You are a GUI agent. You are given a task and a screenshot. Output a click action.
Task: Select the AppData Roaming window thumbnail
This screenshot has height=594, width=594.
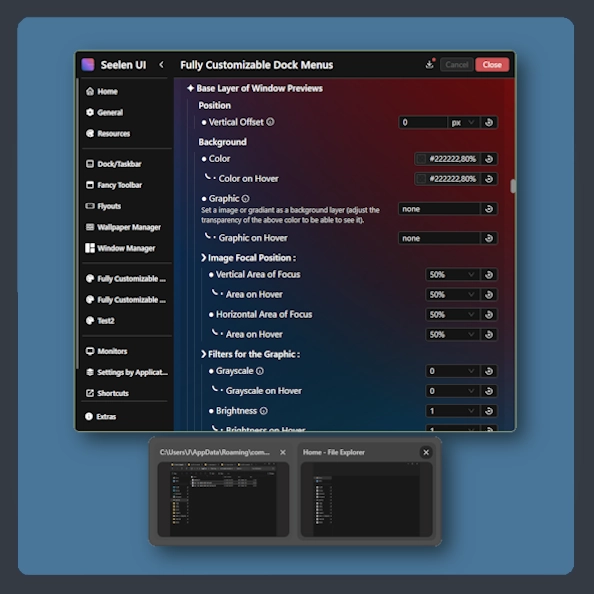223,499
